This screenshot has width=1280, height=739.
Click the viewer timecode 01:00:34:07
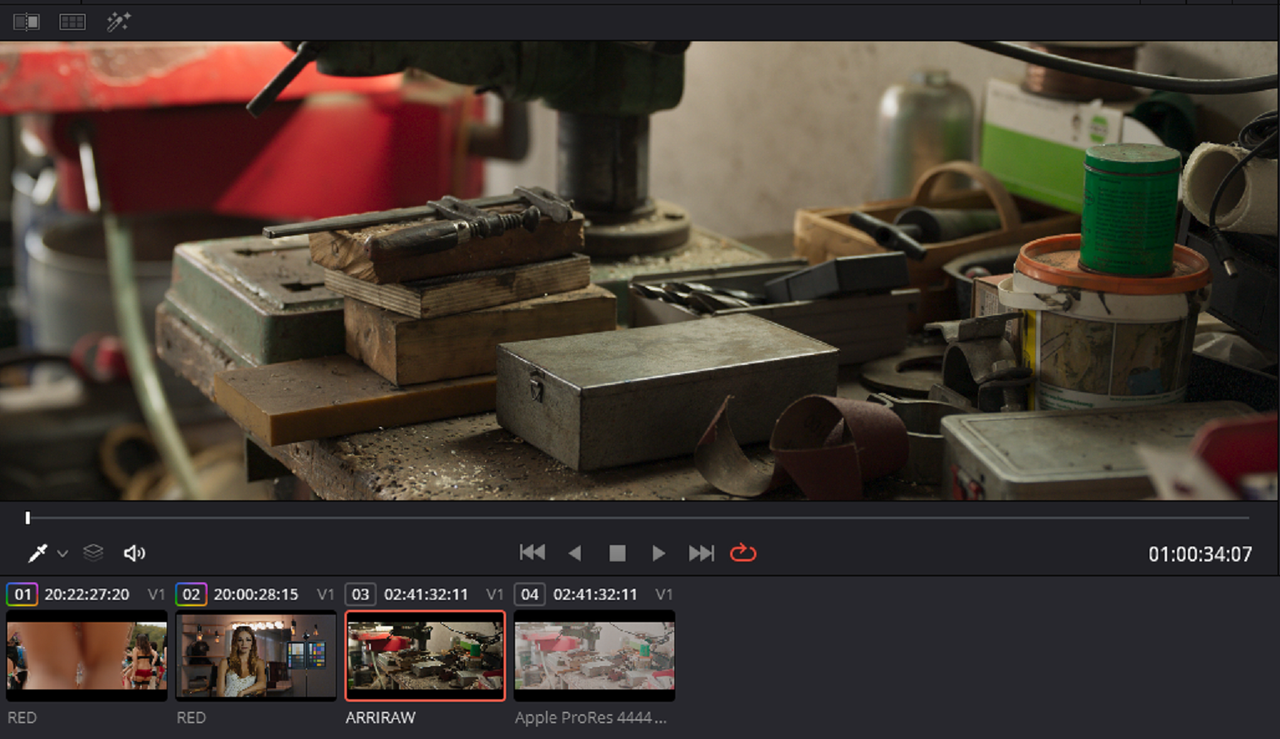pyautogui.click(x=1200, y=554)
